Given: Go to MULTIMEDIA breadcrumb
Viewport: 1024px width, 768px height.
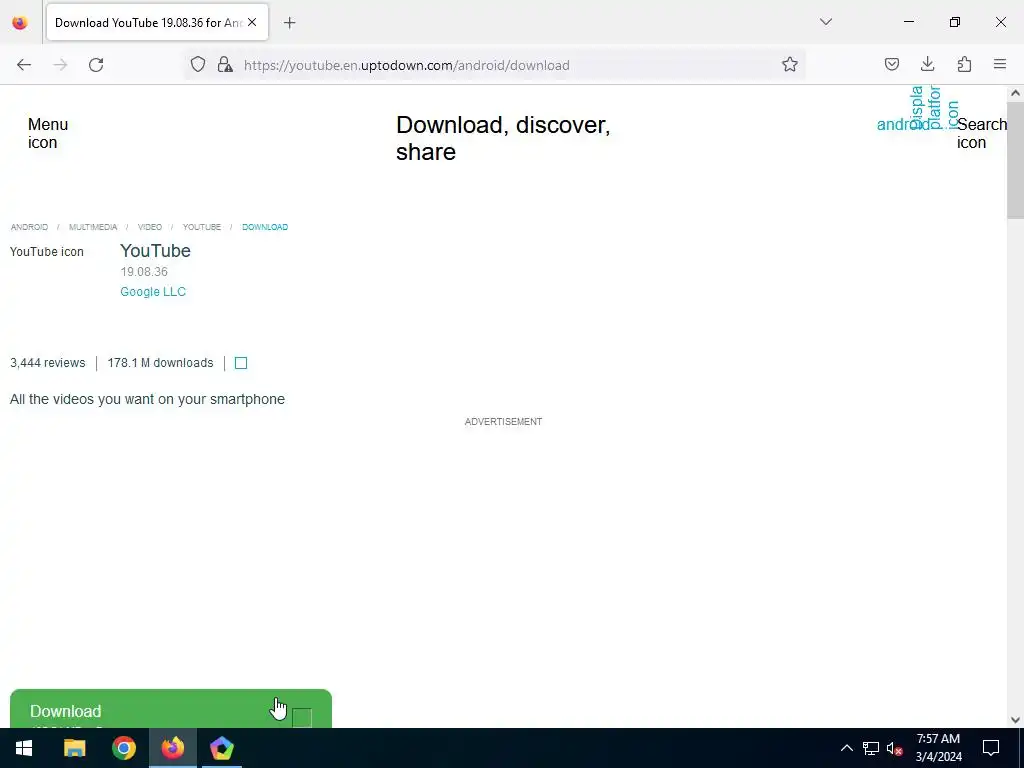Looking at the screenshot, I should (93, 227).
